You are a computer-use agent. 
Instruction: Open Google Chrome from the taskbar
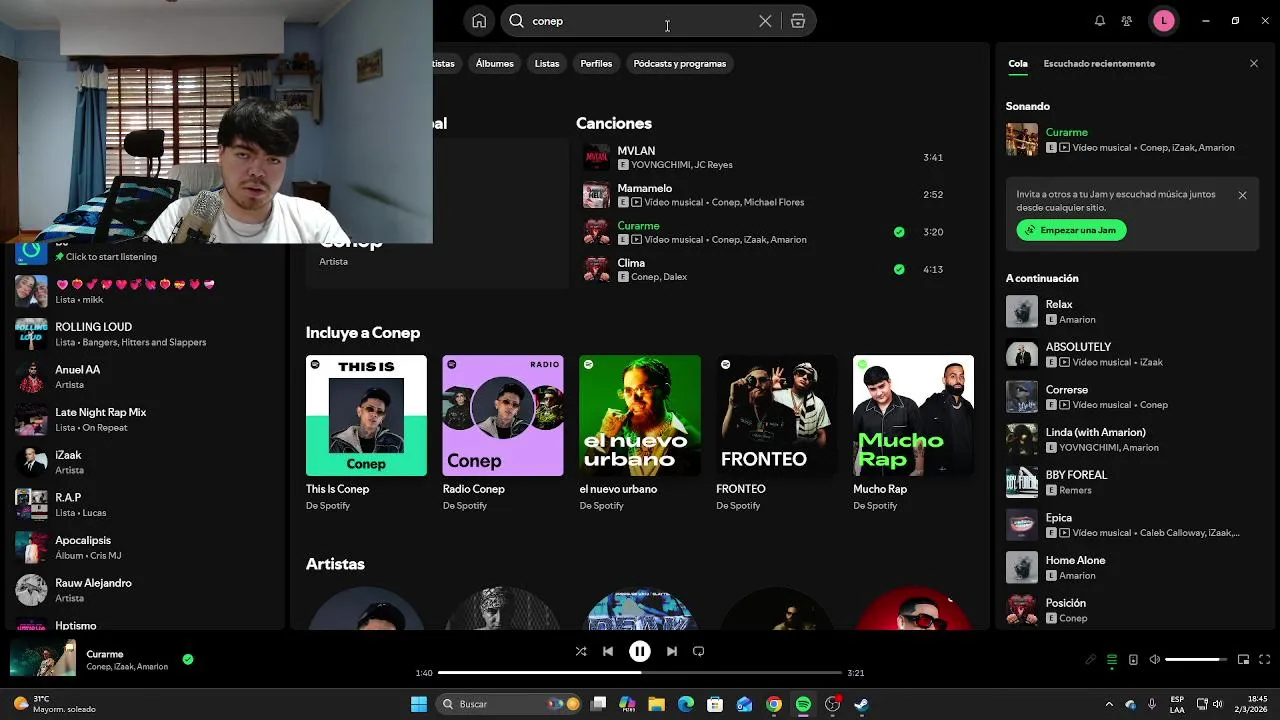(774, 704)
